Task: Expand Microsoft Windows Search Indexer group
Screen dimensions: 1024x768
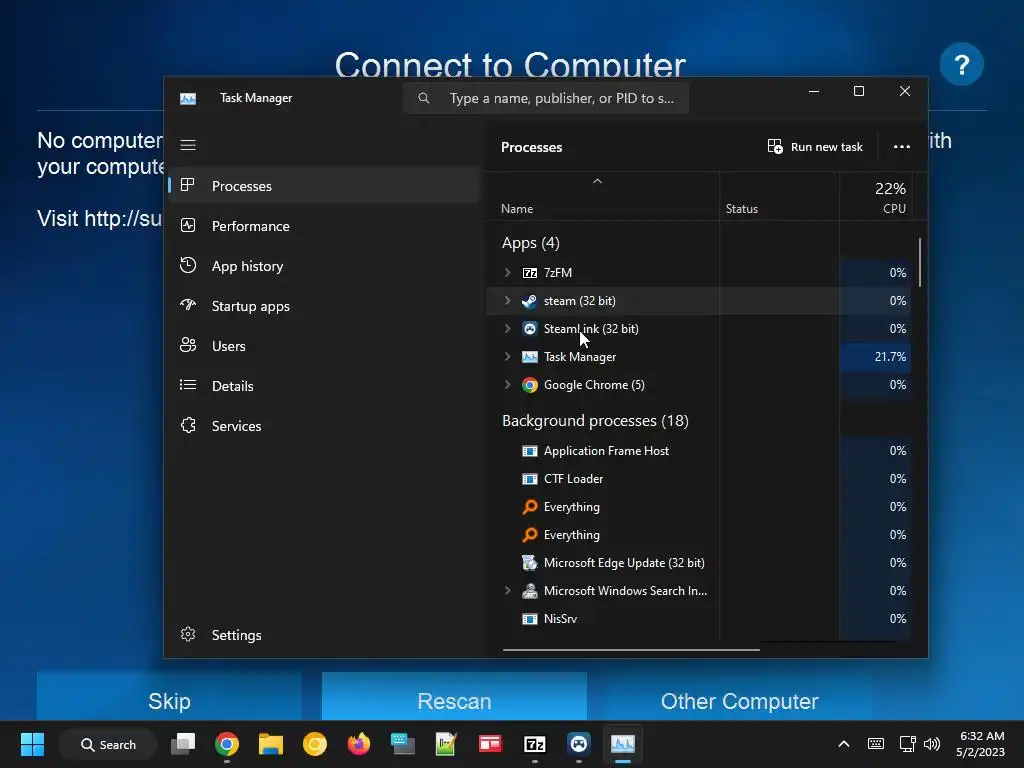Action: [x=507, y=590]
